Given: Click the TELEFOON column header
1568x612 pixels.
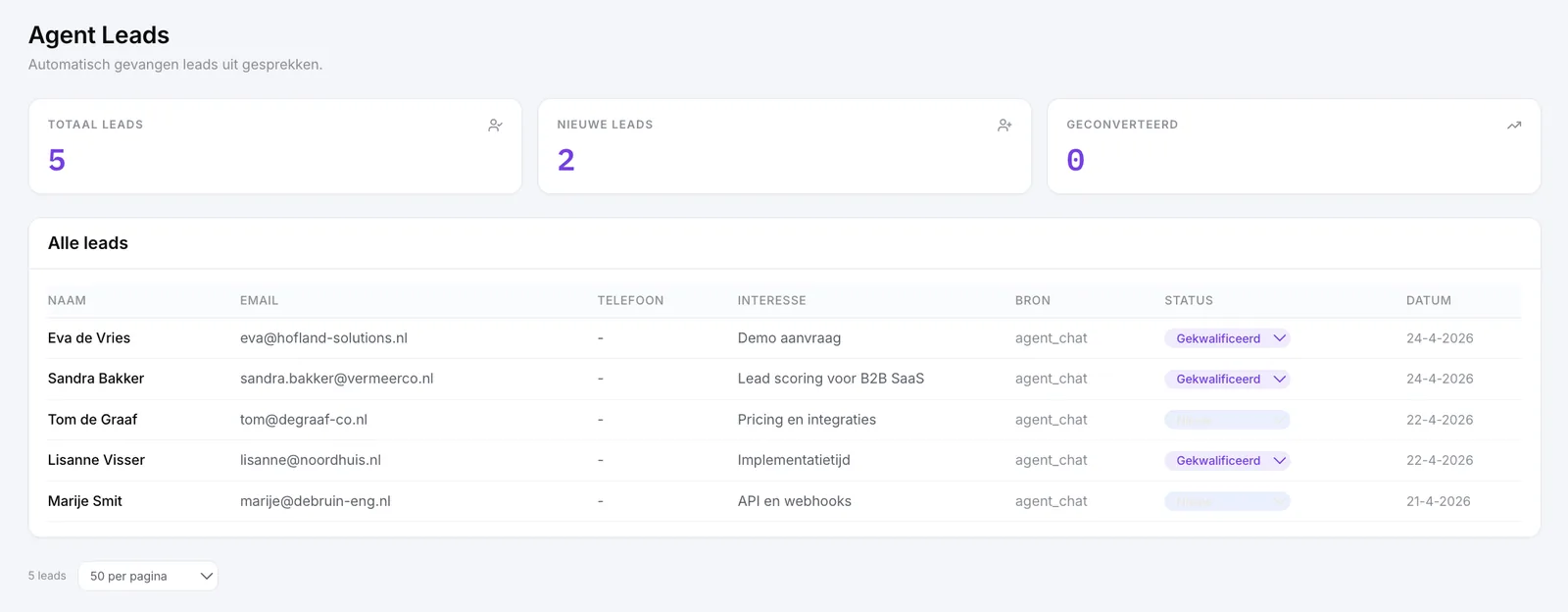Looking at the screenshot, I should [x=630, y=300].
